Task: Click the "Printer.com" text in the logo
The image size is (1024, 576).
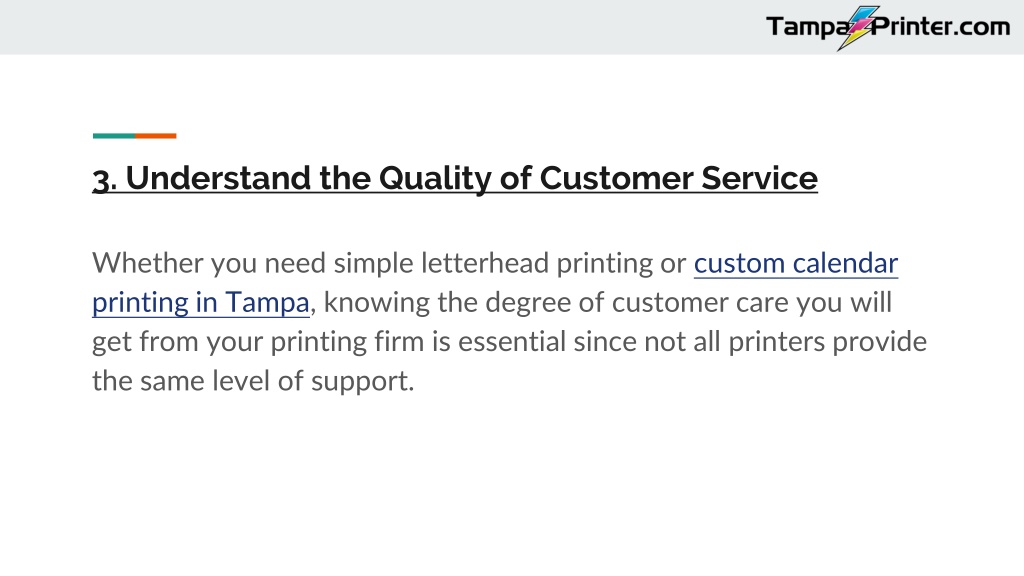Action: coord(941,27)
